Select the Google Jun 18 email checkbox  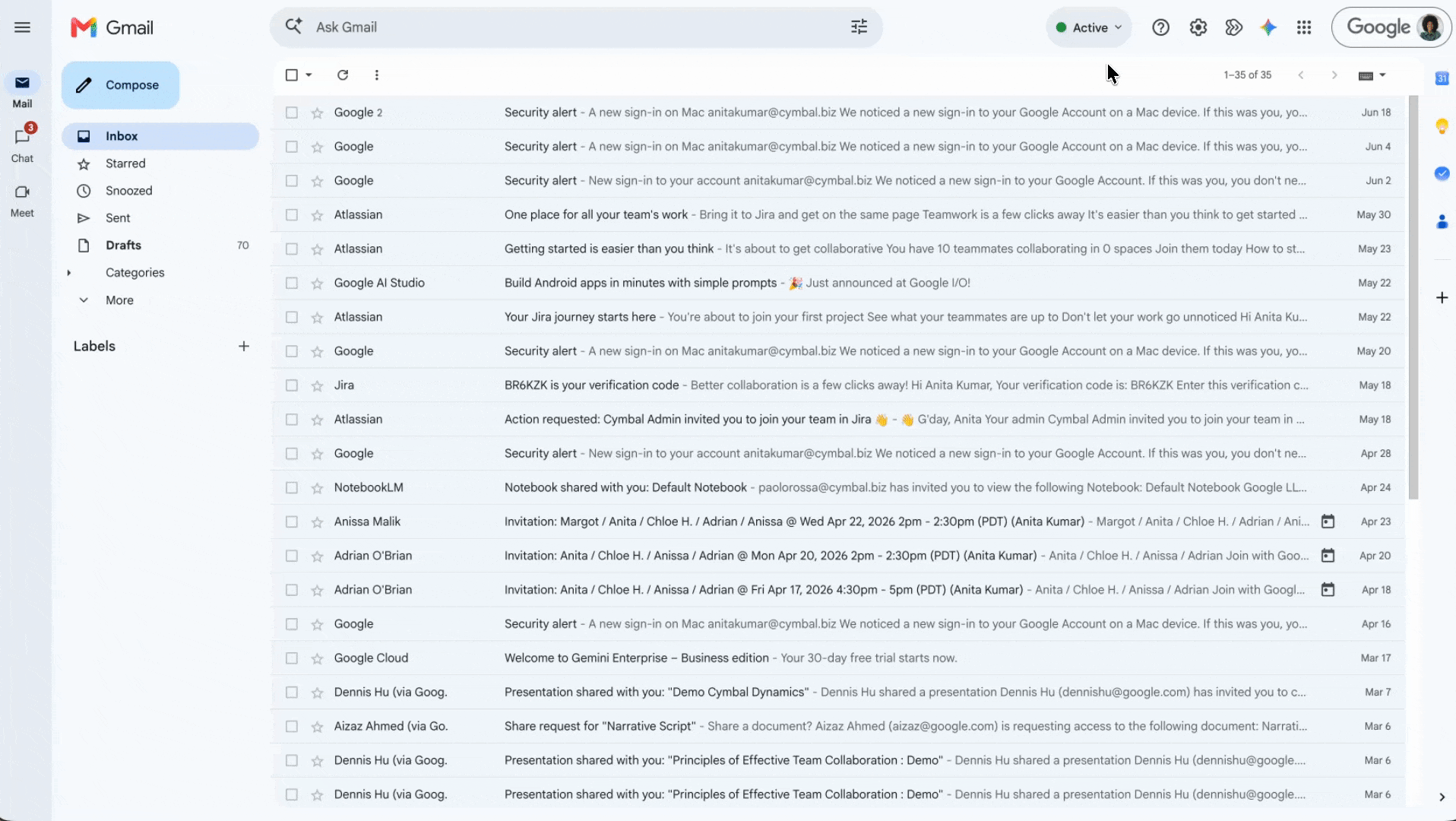(291, 113)
